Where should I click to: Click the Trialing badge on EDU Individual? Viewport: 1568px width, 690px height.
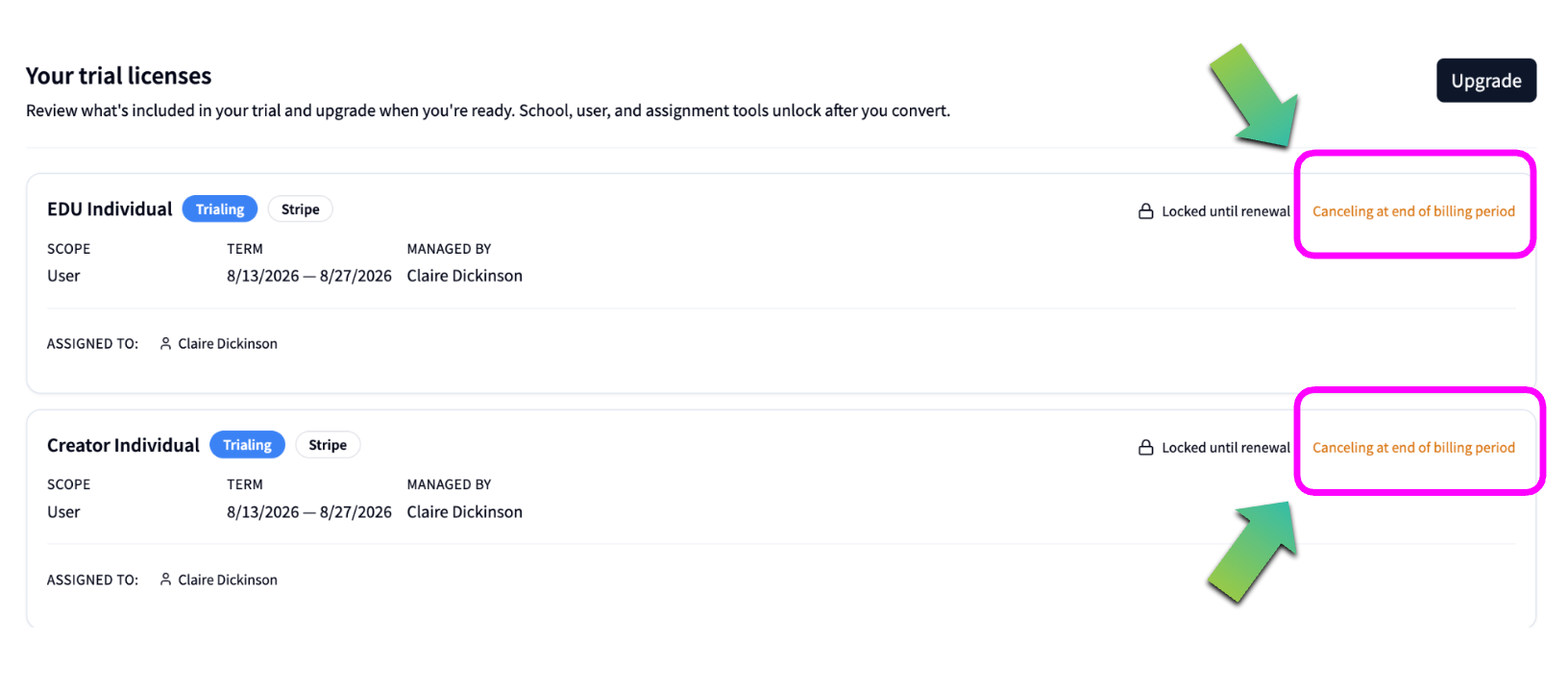220,209
